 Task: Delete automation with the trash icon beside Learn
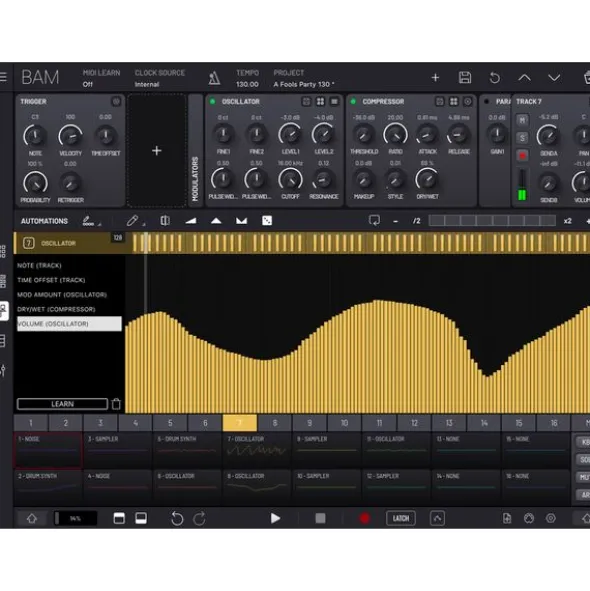click(x=116, y=404)
